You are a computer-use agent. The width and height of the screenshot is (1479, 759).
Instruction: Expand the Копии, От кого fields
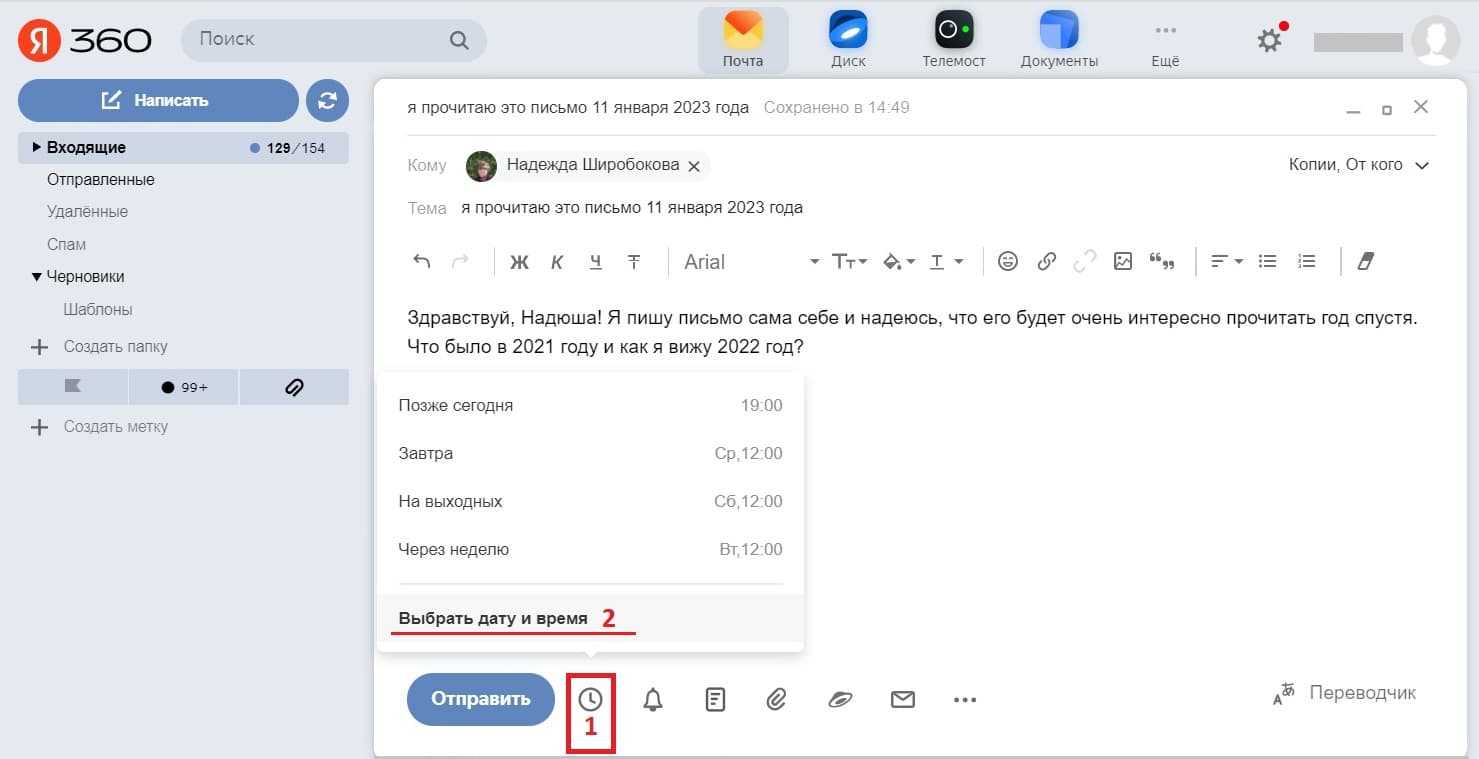(1358, 165)
